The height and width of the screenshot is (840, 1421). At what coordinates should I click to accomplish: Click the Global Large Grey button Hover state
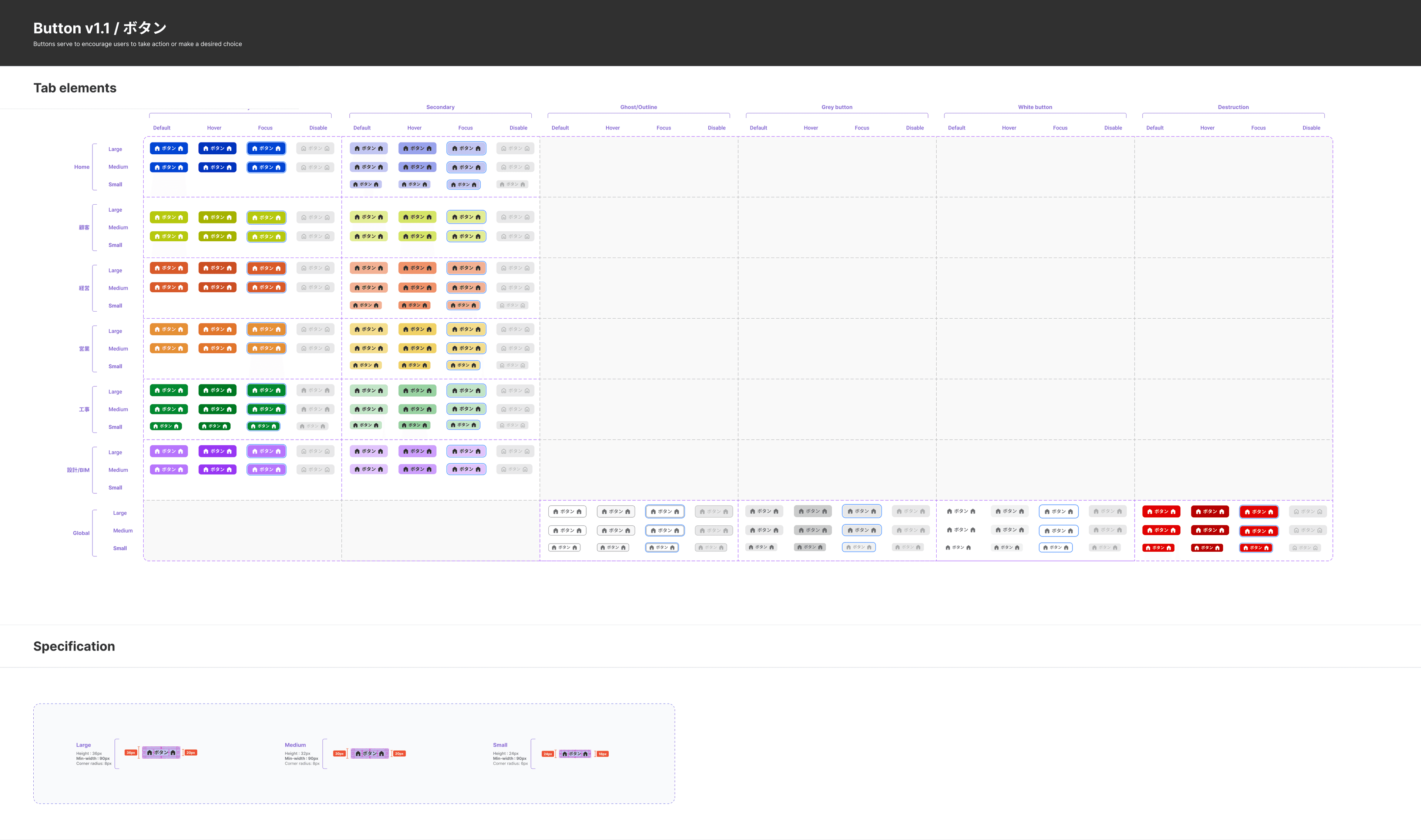(x=813, y=512)
